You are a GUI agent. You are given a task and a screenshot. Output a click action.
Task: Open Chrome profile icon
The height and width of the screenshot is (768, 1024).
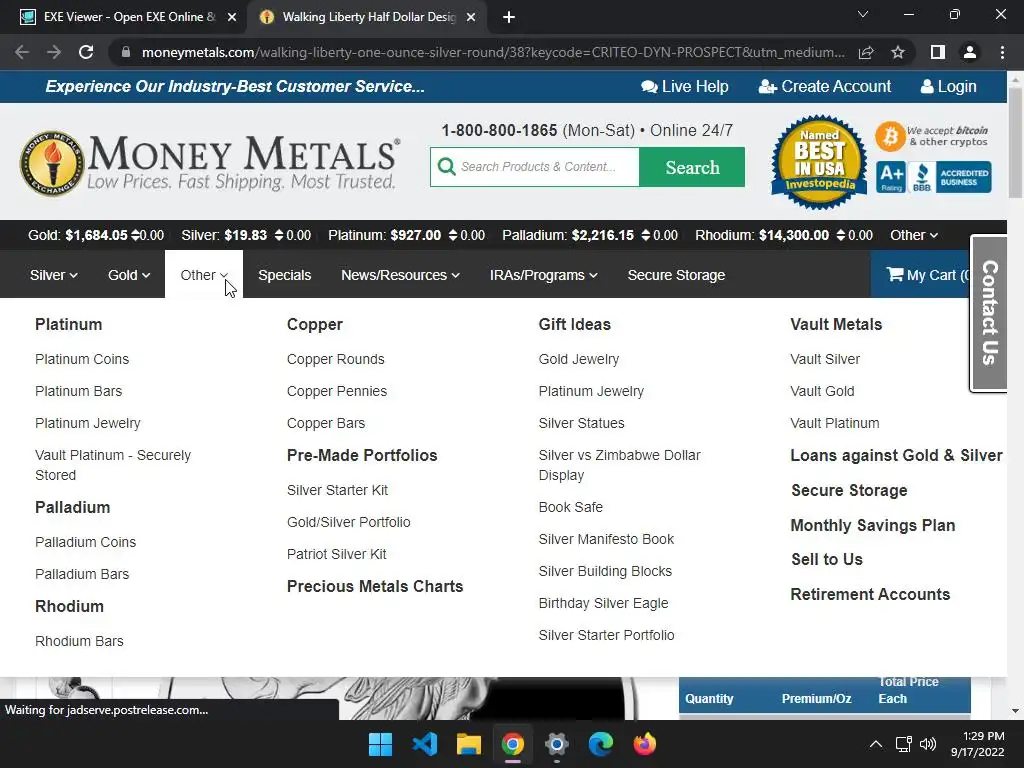pyautogui.click(x=970, y=52)
